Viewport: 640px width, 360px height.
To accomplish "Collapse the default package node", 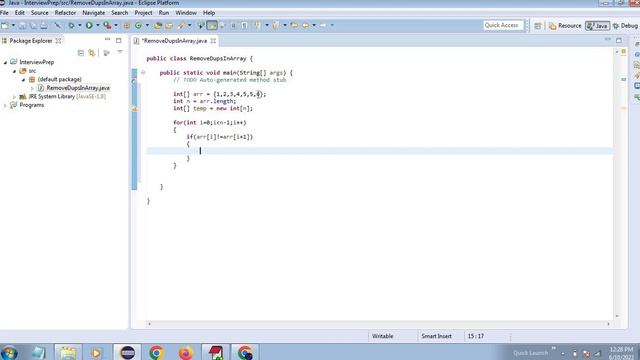I will (x=23, y=80).
